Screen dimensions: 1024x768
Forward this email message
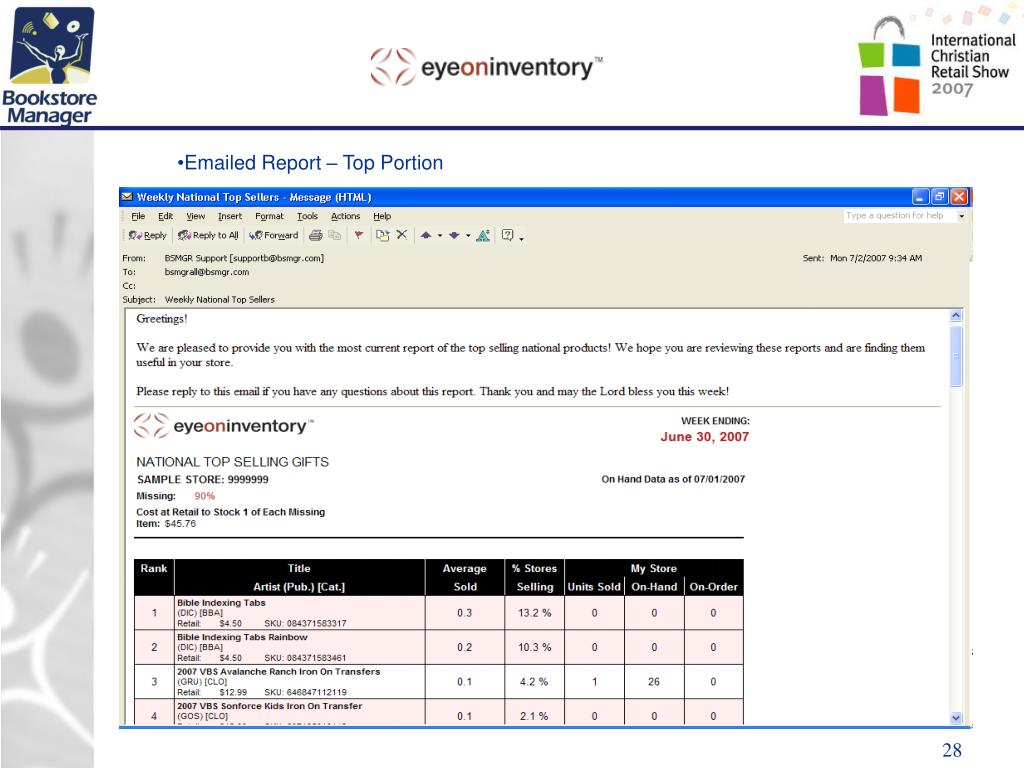(274, 235)
